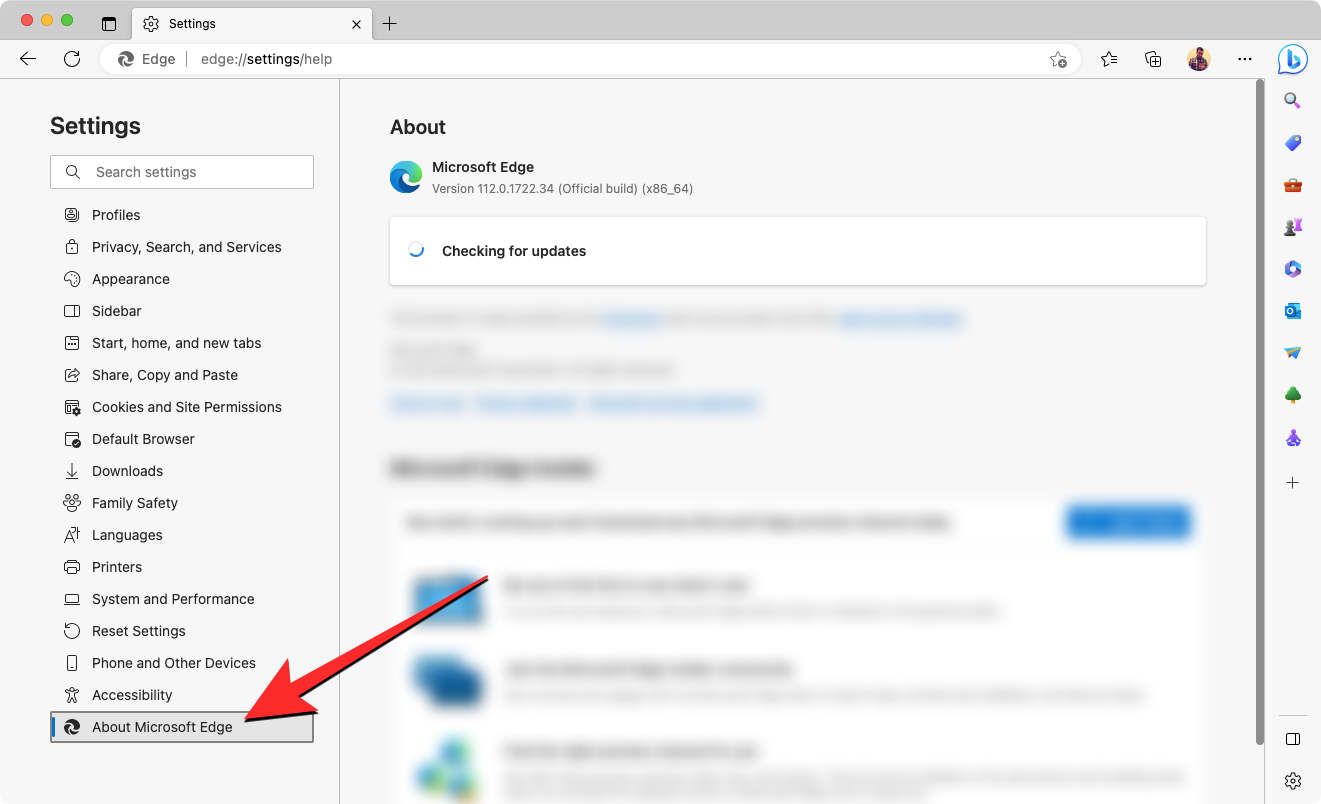This screenshot has height=804, width=1321.
Task: Open the Appearance settings section
Action: tap(130, 279)
